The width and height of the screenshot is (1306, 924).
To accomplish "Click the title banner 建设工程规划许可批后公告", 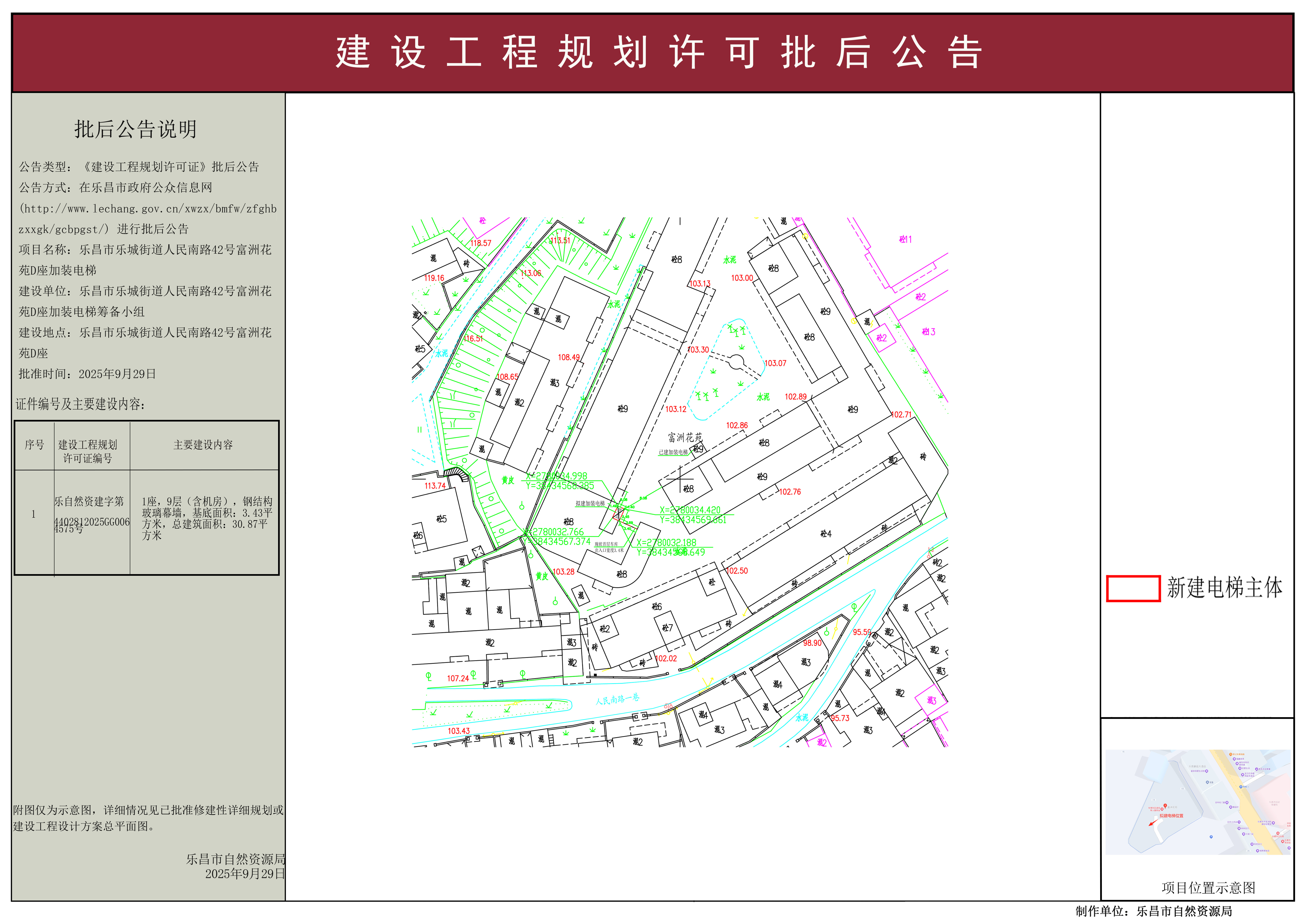I will (658, 52).
